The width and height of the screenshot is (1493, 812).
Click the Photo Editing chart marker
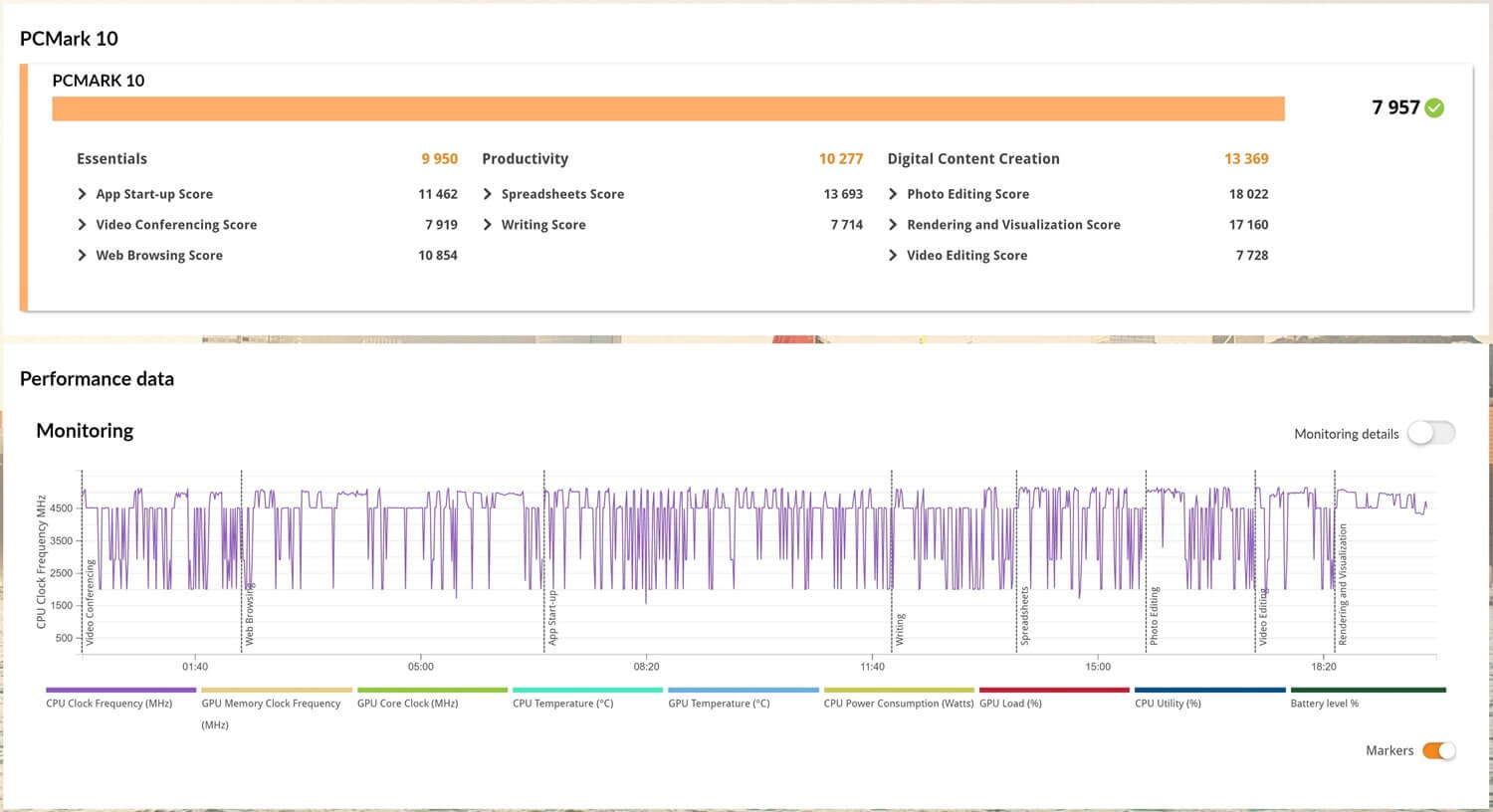click(1155, 616)
